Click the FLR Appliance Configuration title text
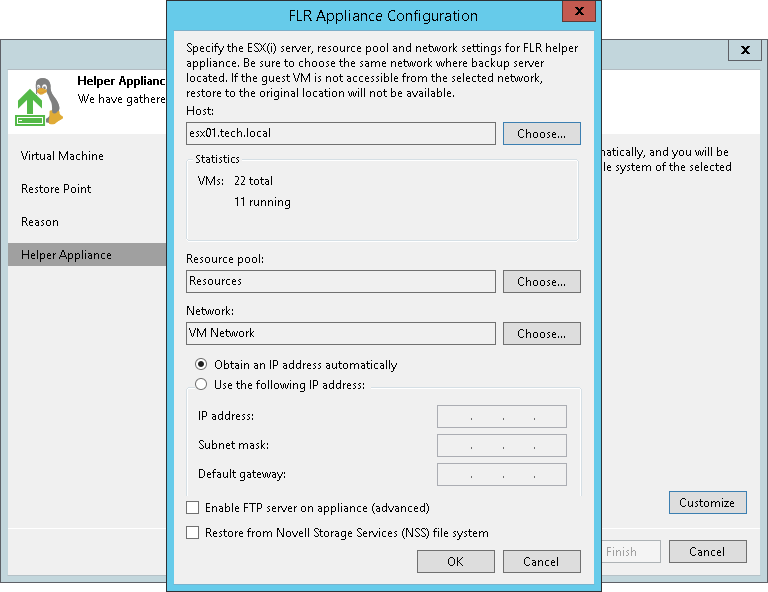768x592 pixels. tap(383, 16)
